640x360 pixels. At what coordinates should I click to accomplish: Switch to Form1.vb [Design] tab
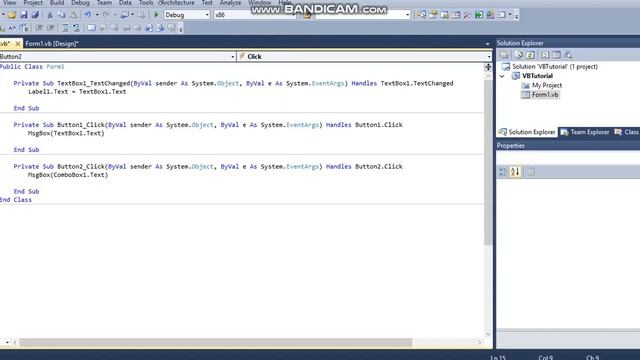click(x=52, y=44)
